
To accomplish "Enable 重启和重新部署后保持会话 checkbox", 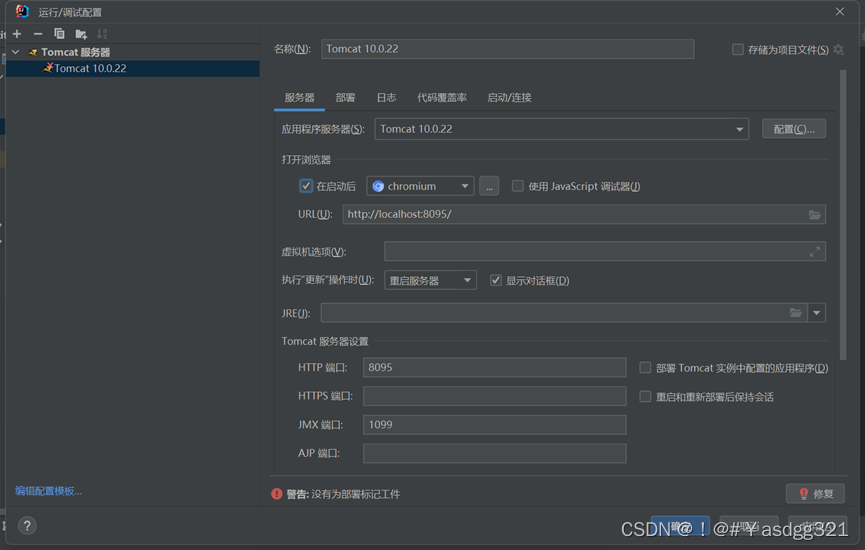I will 645,397.
